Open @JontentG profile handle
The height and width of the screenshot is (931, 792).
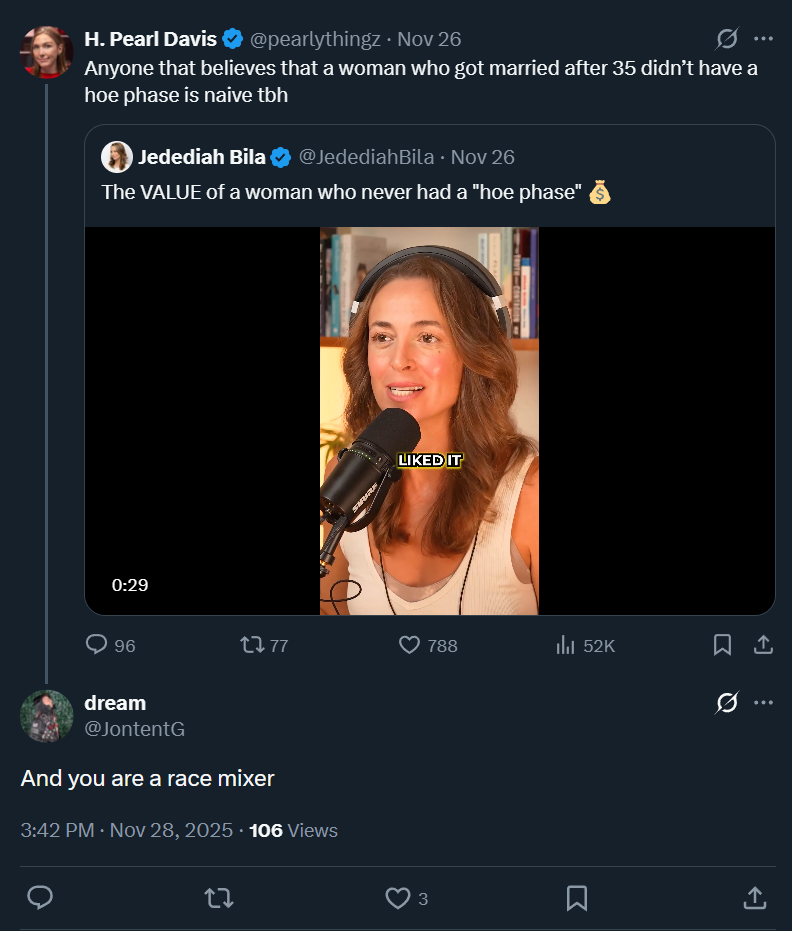click(x=134, y=729)
